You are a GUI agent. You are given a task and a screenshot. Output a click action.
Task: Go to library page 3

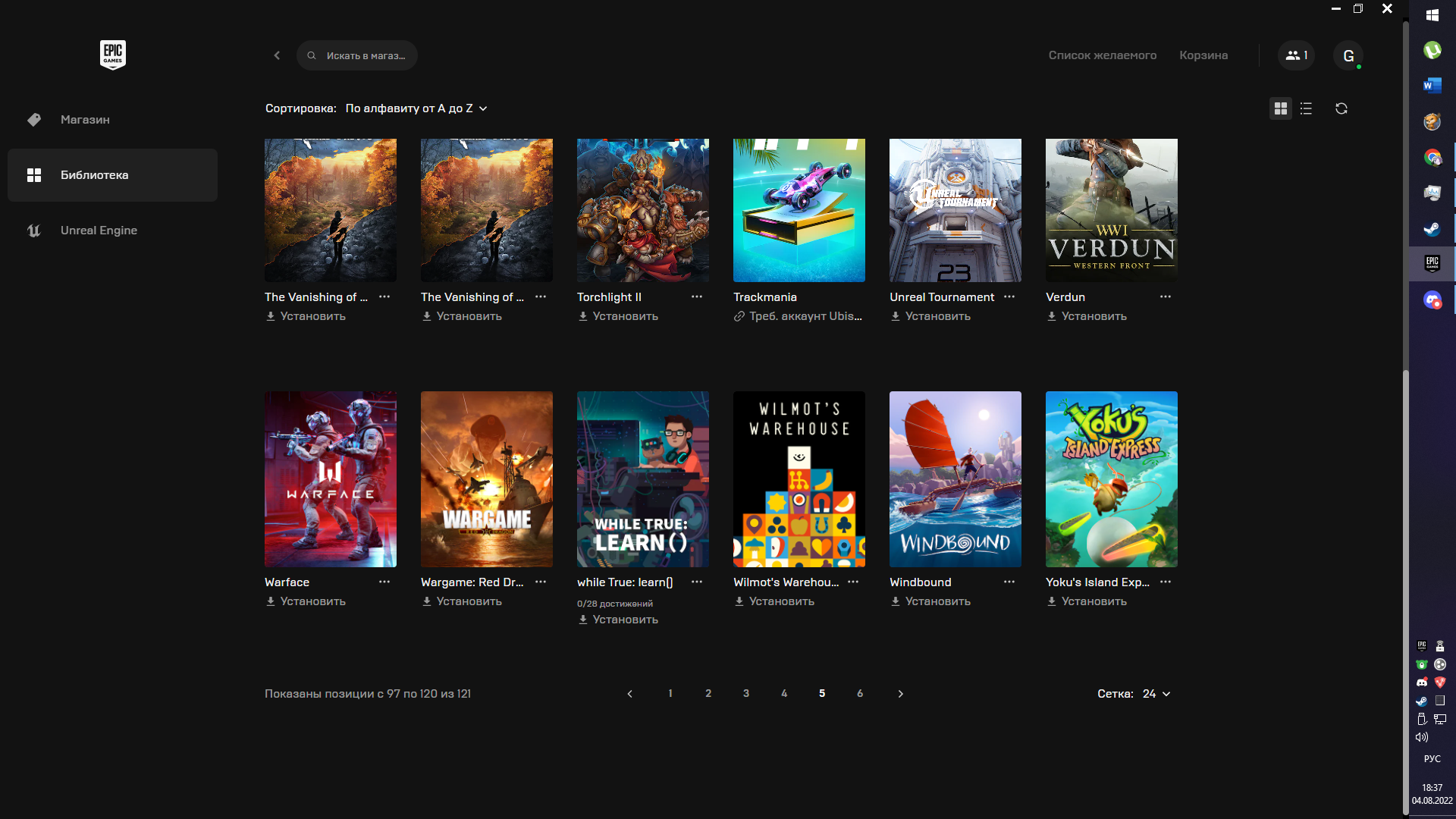[746, 694]
